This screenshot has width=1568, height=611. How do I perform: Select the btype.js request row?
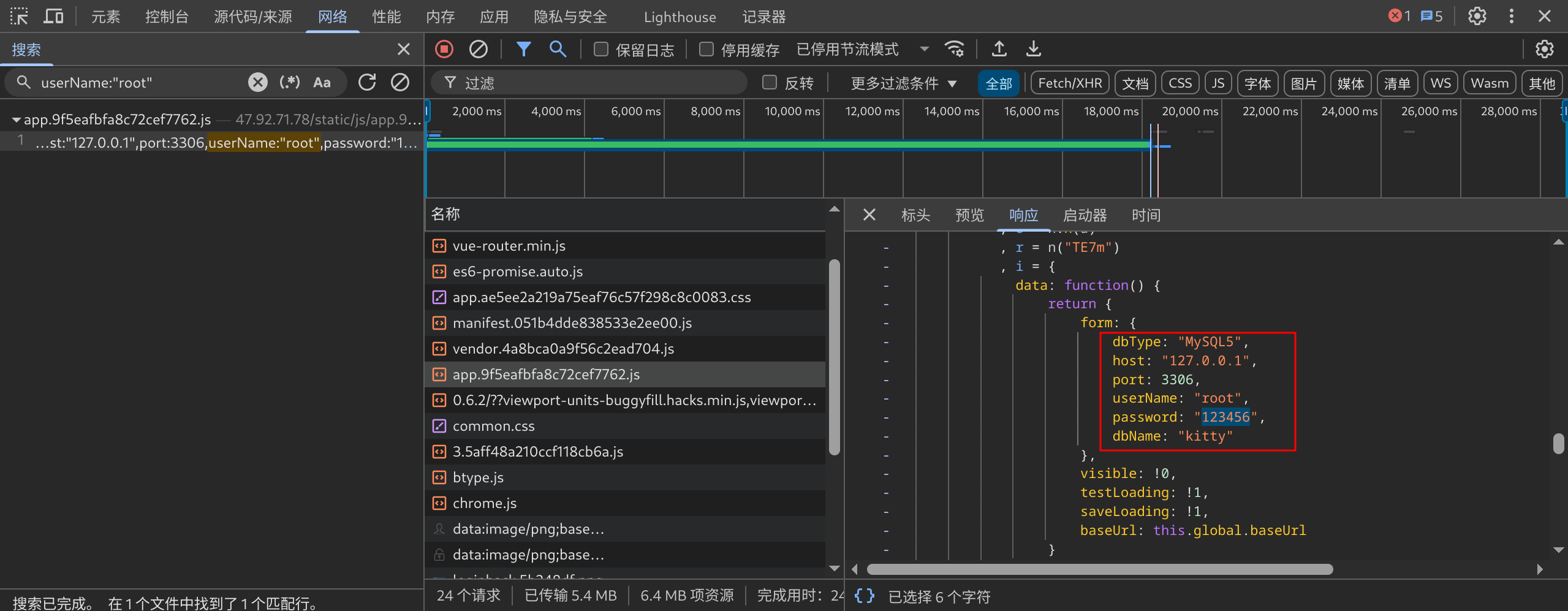pyautogui.click(x=625, y=477)
